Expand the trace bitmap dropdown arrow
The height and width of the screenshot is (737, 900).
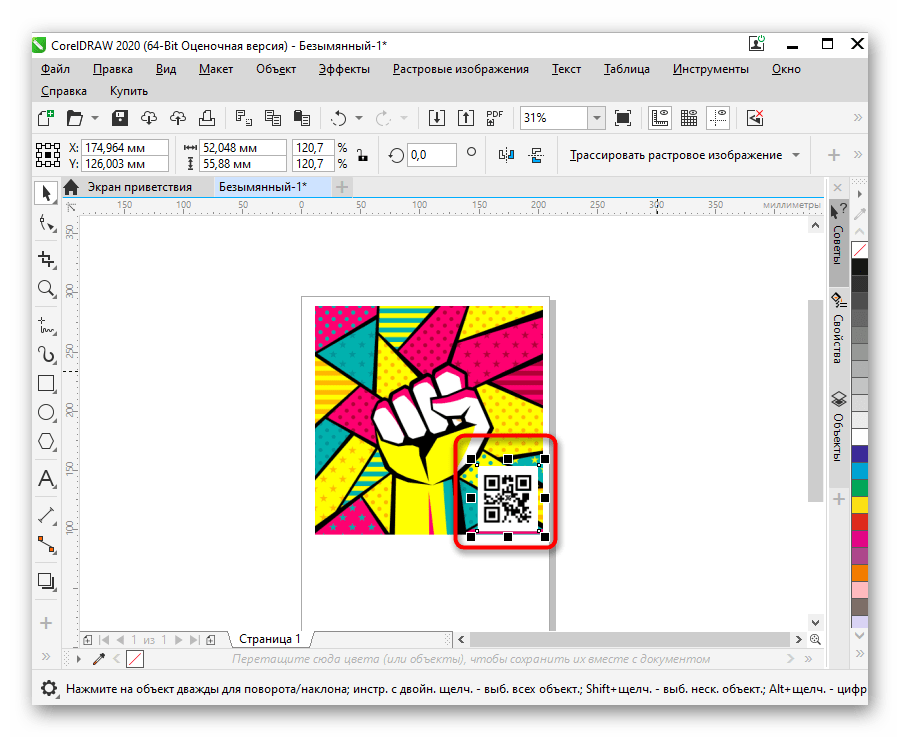(796, 155)
